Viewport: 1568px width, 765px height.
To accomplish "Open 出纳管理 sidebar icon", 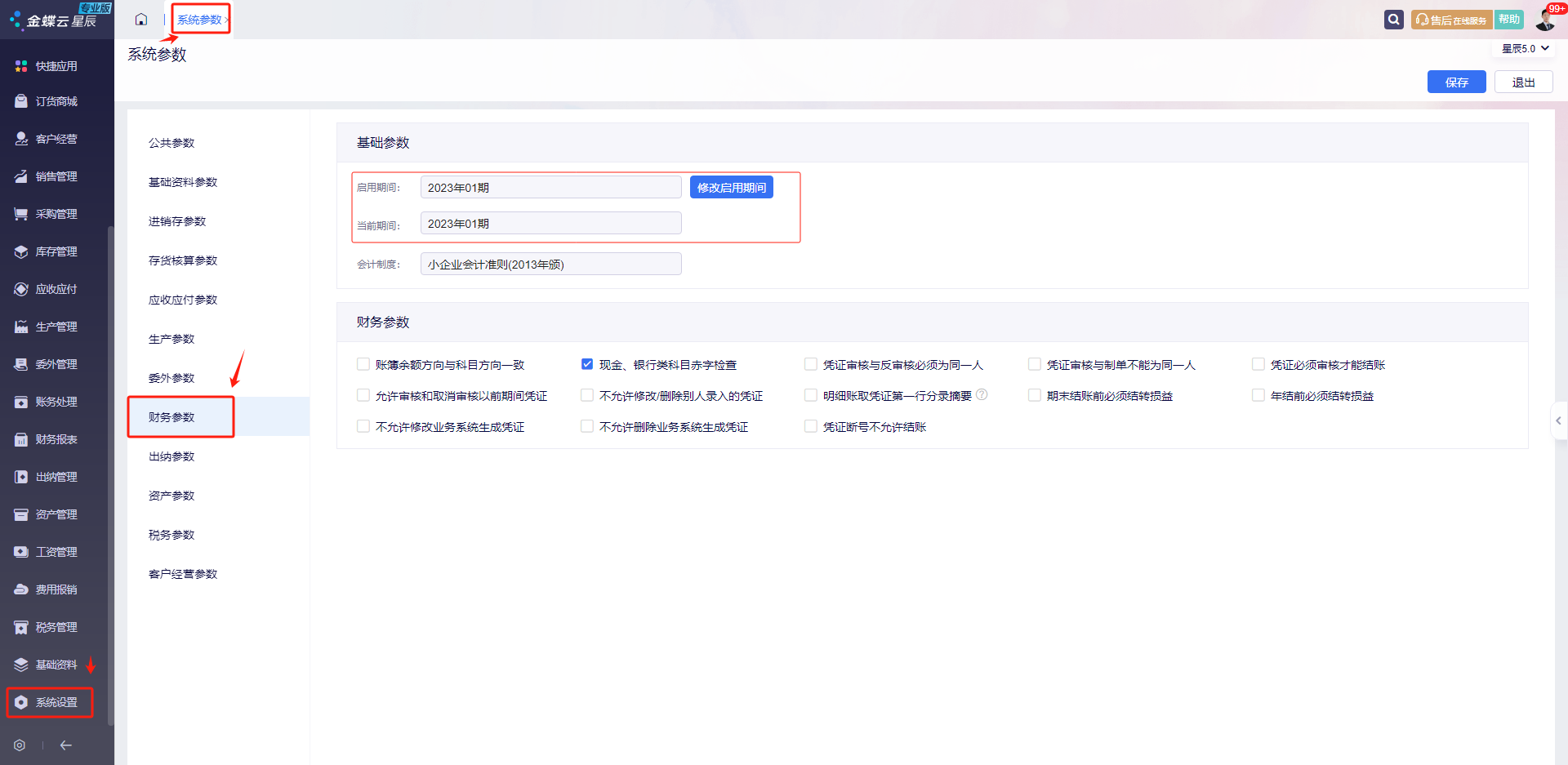I will 21,477.
